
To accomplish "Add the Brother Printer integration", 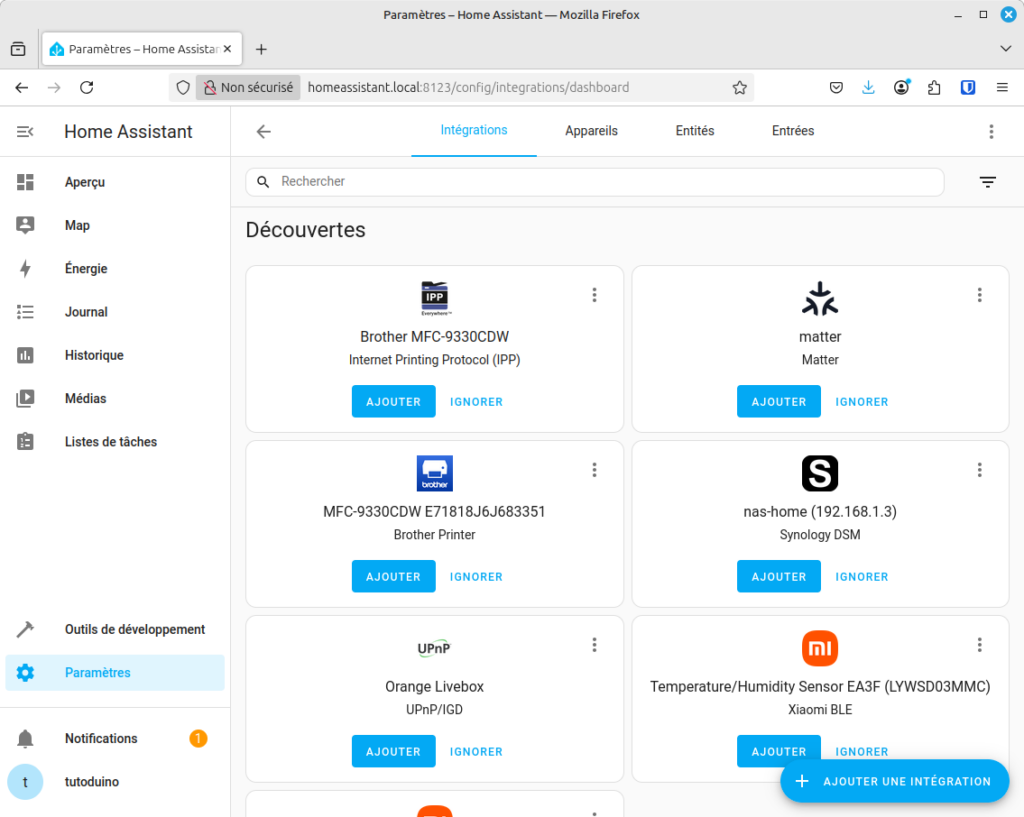I will [394, 577].
